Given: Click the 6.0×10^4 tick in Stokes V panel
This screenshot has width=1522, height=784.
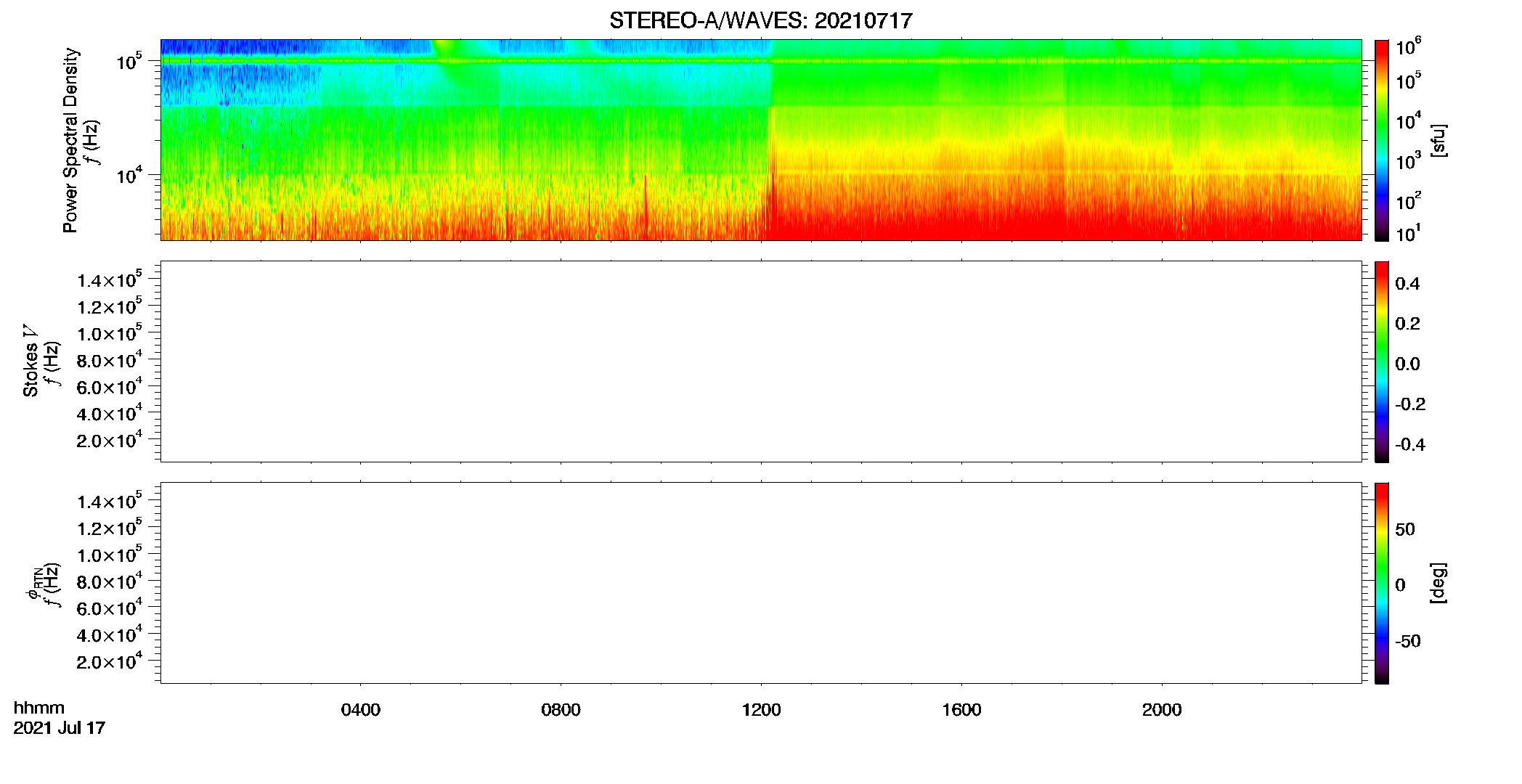Looking at the screenshot, I should click(x=110, y=385).
